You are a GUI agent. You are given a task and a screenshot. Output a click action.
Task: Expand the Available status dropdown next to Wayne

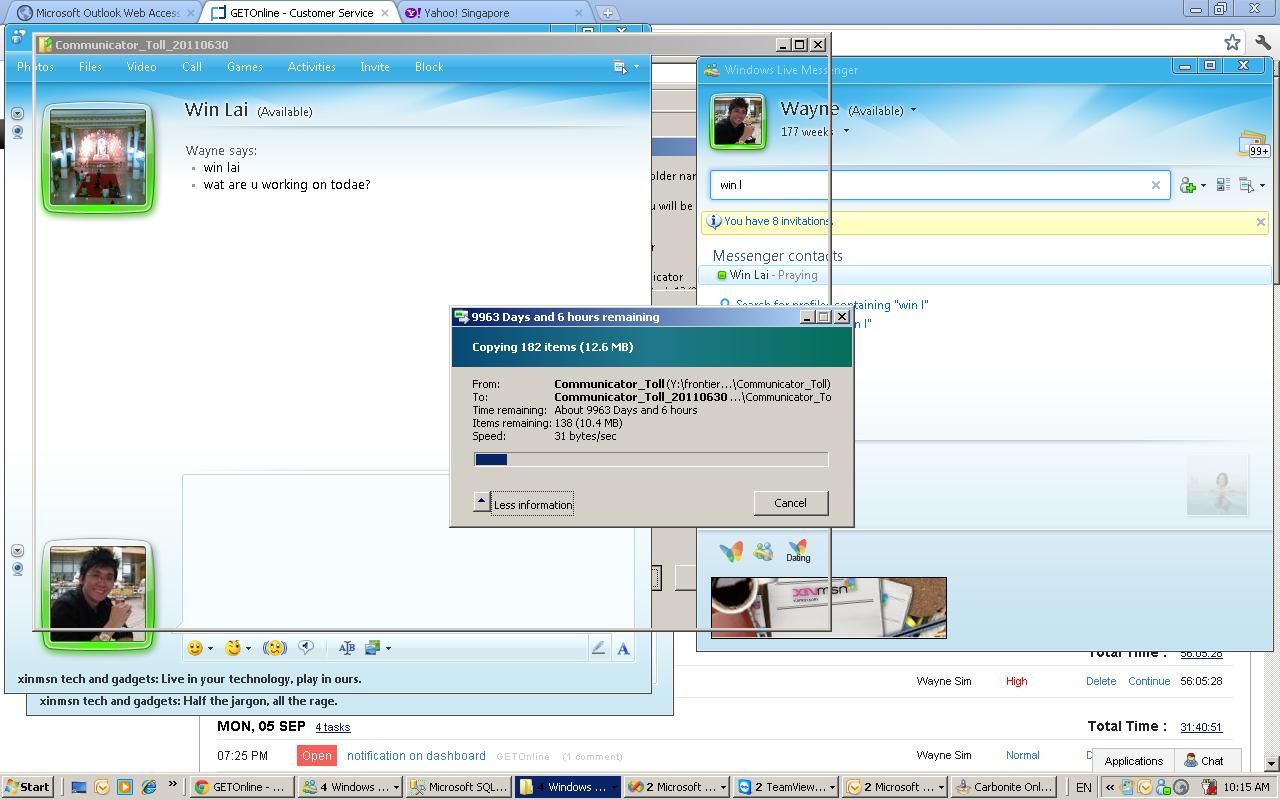[x=913, y=111]
